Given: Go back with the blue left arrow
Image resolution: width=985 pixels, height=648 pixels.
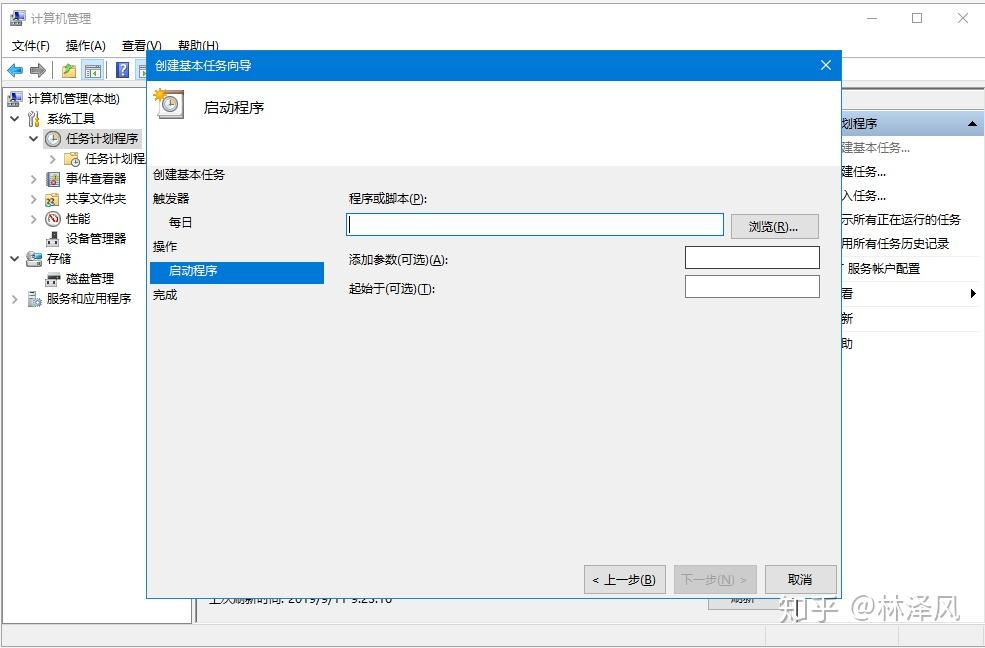Looking at the screenshot, I should tap(15, 70).
